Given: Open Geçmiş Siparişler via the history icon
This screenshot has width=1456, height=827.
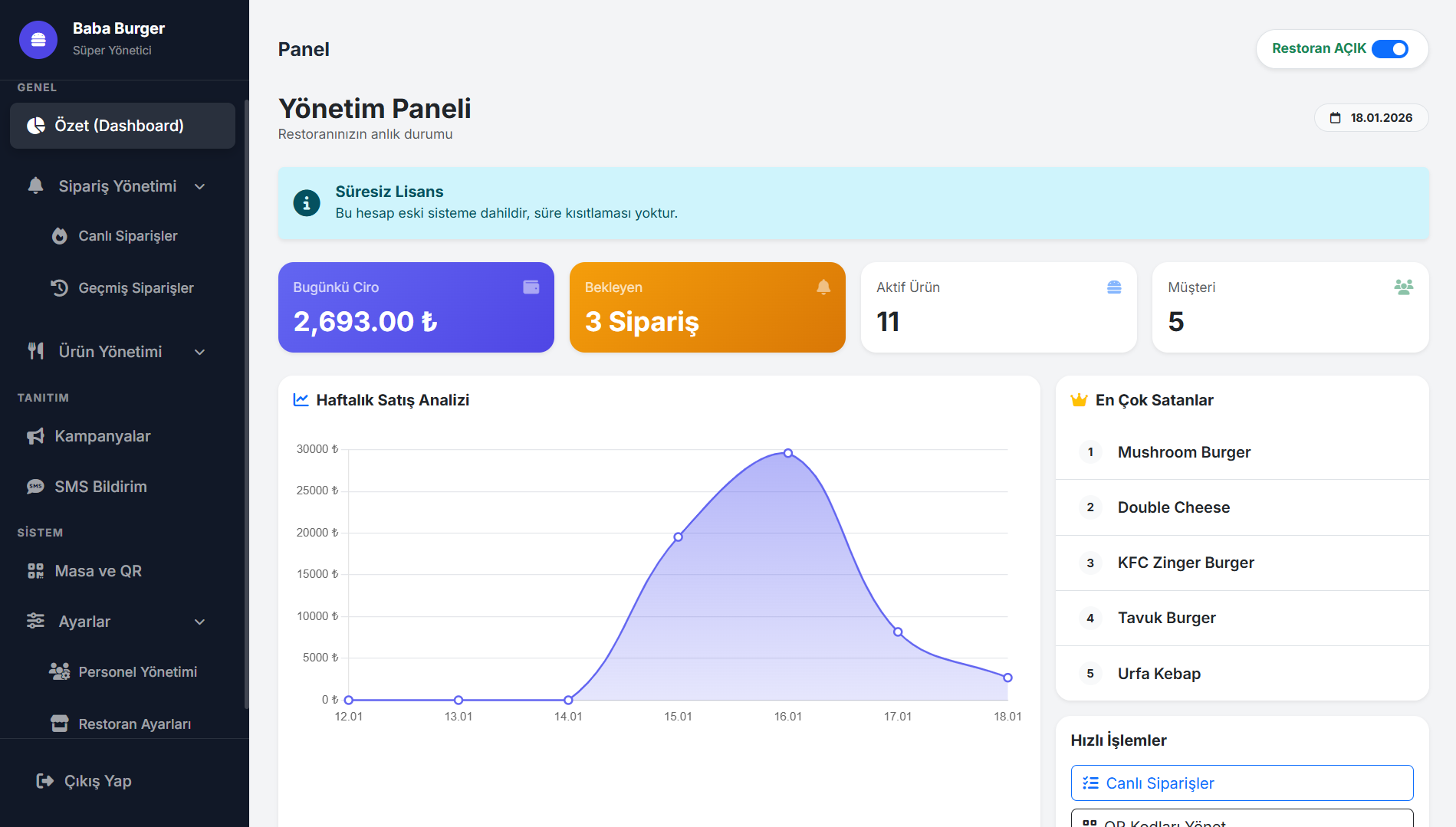Looking at the screenshot, I should point(60,287).
